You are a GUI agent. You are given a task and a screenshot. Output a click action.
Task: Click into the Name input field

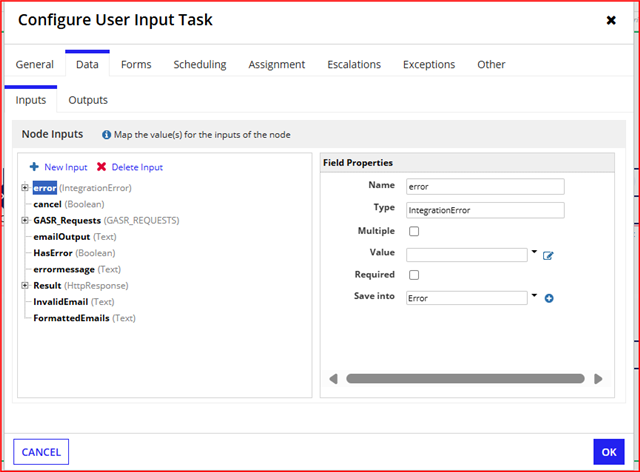click(485, 187)
